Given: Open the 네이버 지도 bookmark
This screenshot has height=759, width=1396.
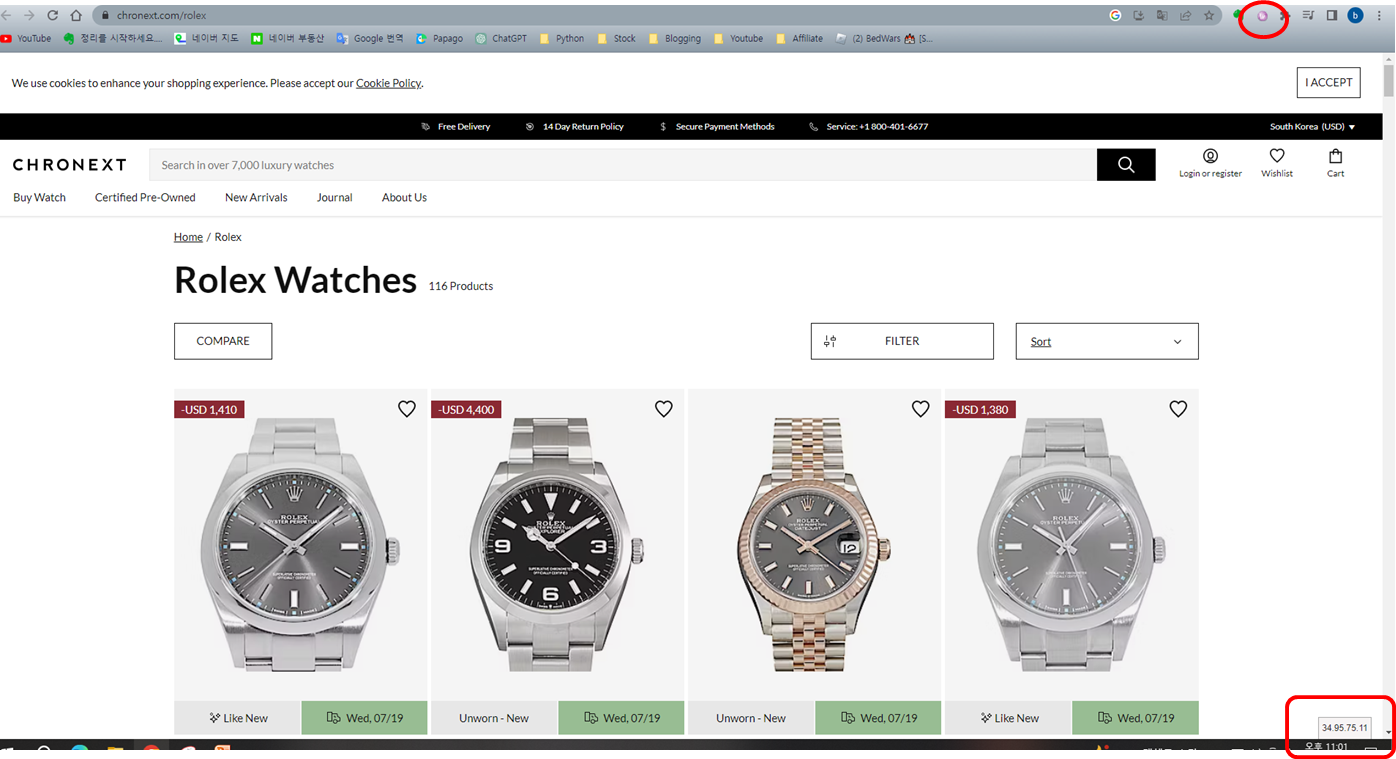Looking at the screenshot, I should pos(206,39).
